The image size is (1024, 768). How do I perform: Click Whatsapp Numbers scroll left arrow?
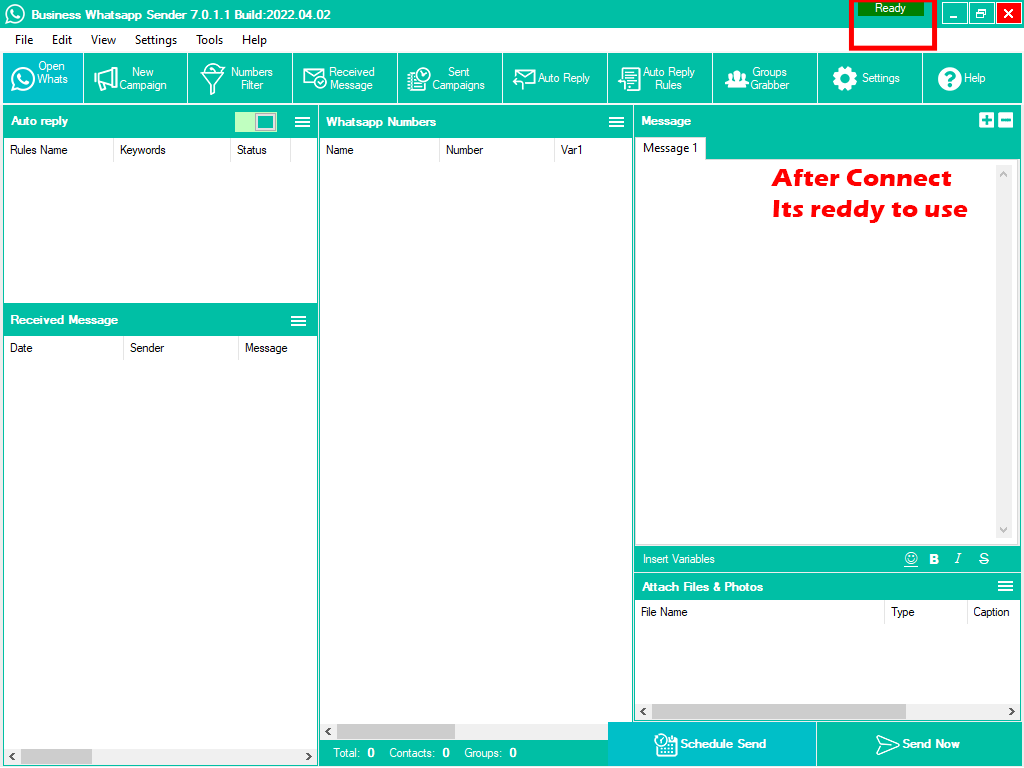[x=328, y=731]
